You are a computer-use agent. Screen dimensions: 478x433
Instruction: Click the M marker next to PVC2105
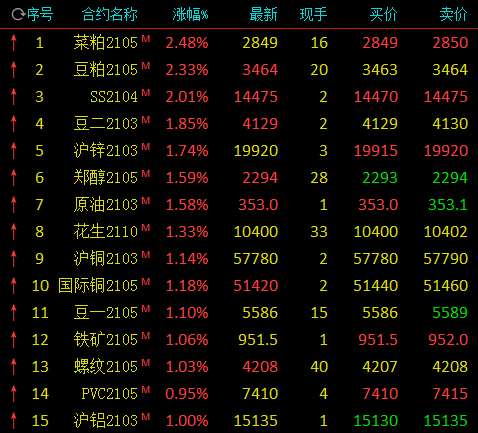tap(146, 390)
